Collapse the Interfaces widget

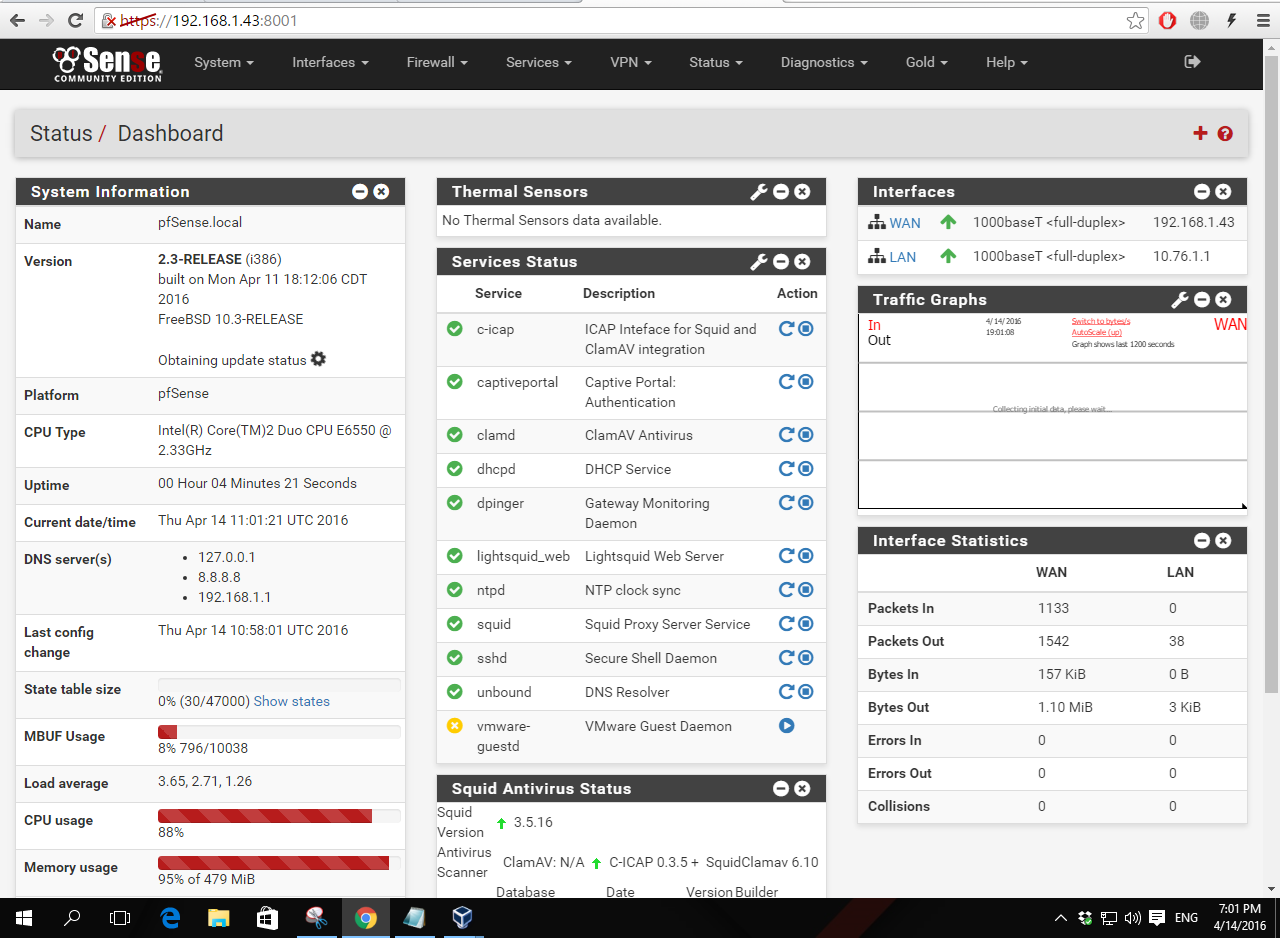coord(1202,192)
